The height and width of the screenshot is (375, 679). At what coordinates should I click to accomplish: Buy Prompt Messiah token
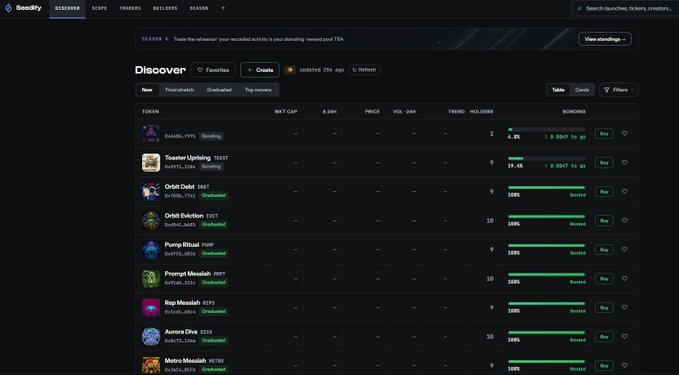click(604, 278)
